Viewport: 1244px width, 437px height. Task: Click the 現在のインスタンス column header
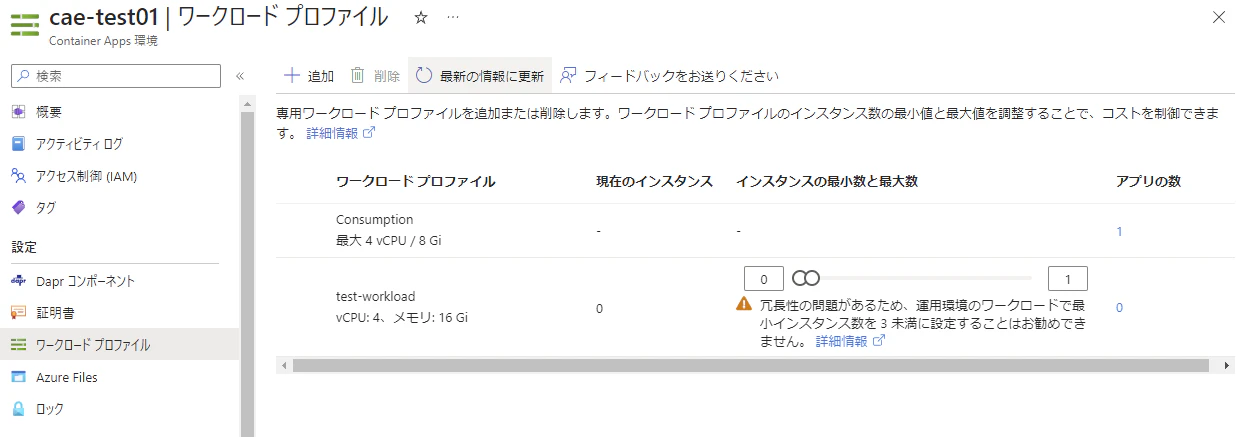coord(654,181)
